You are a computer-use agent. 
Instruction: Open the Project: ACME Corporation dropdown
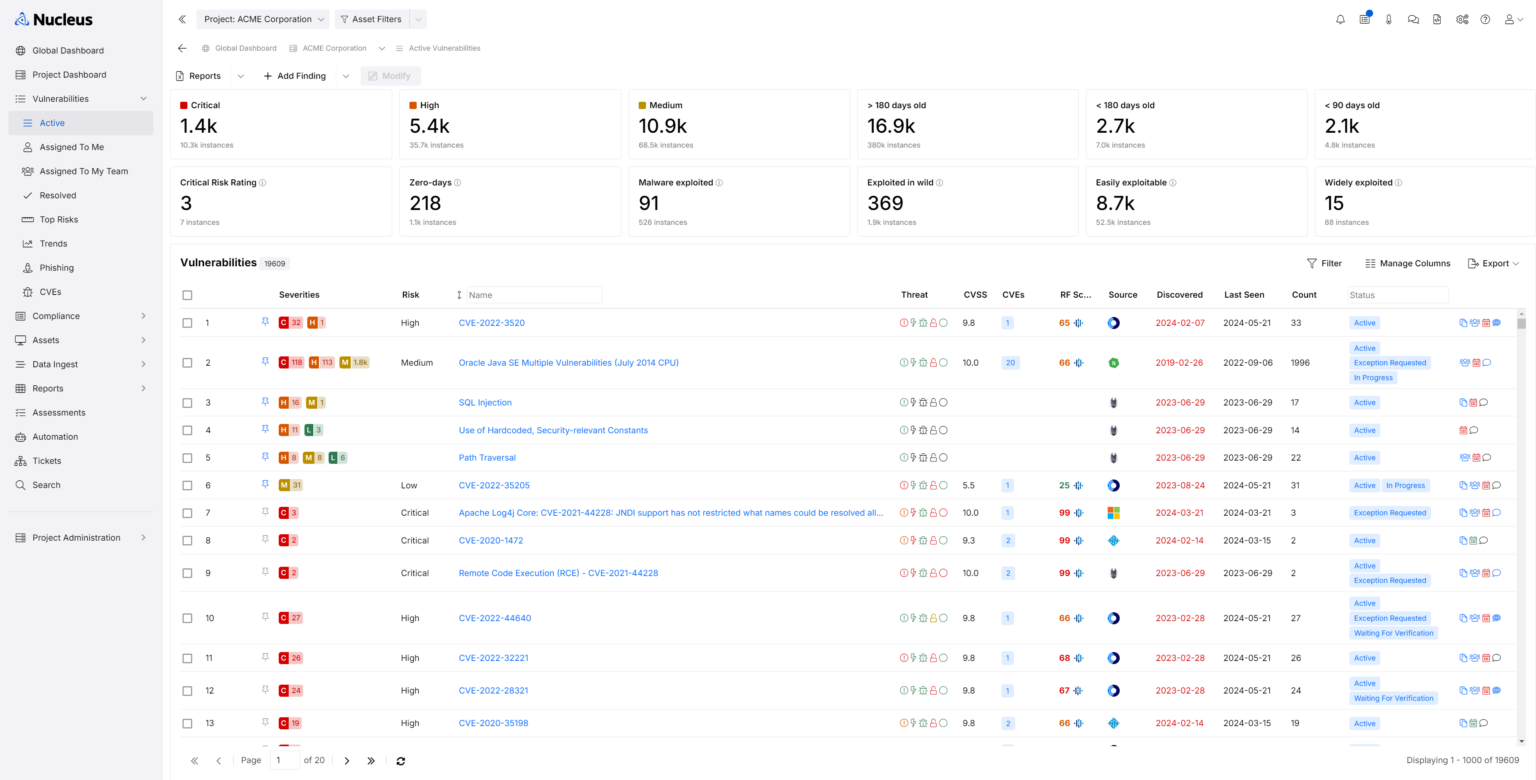(262, 18)
